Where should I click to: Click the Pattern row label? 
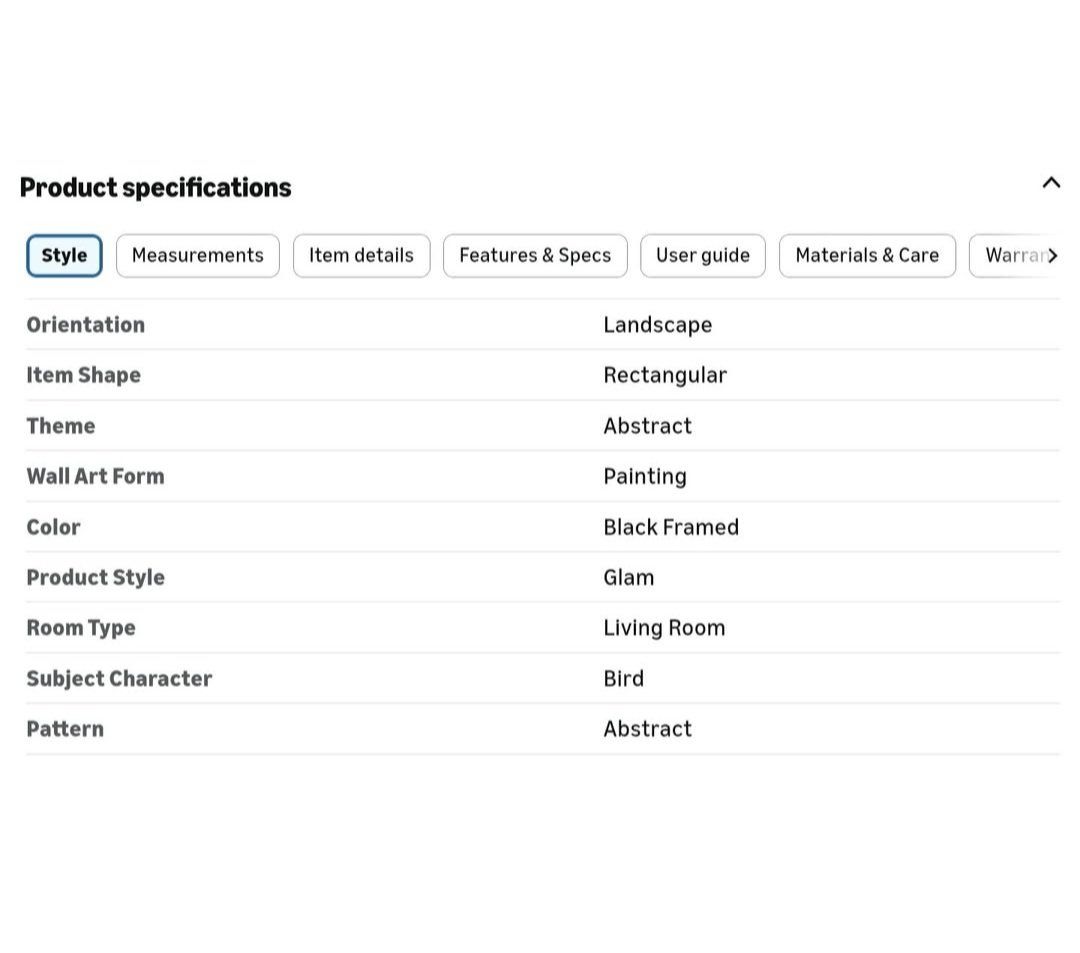[x=65, y=729]
